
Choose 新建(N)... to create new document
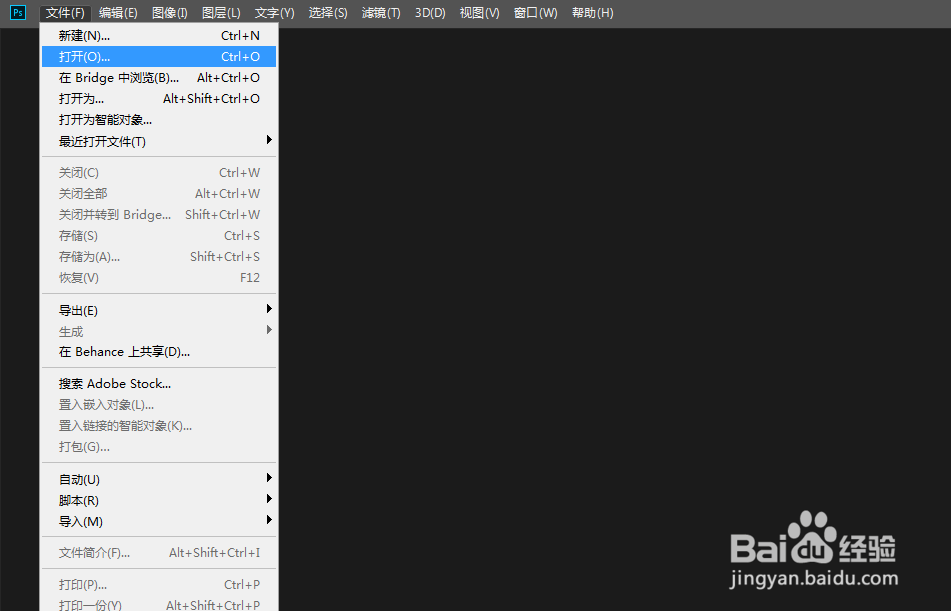click(159, 36)
